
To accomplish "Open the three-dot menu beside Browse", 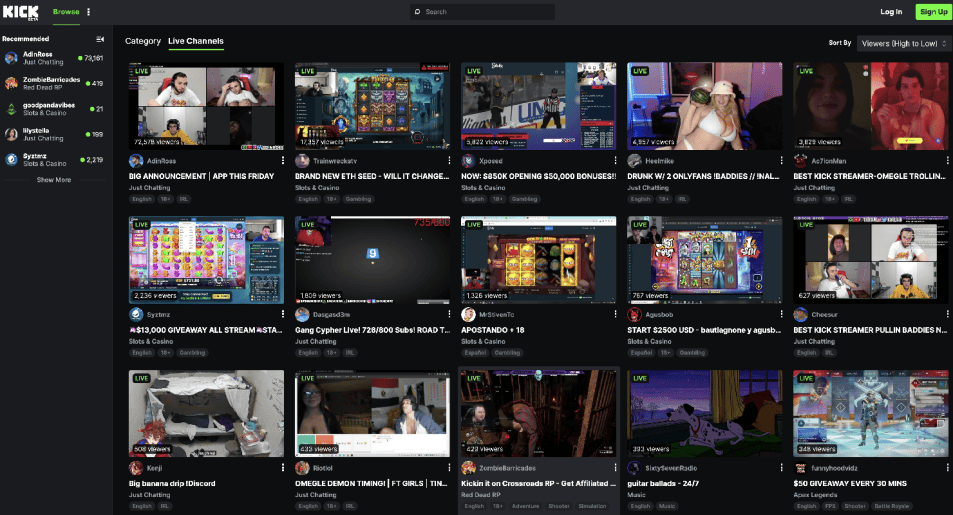I will (x=89, y=12).
